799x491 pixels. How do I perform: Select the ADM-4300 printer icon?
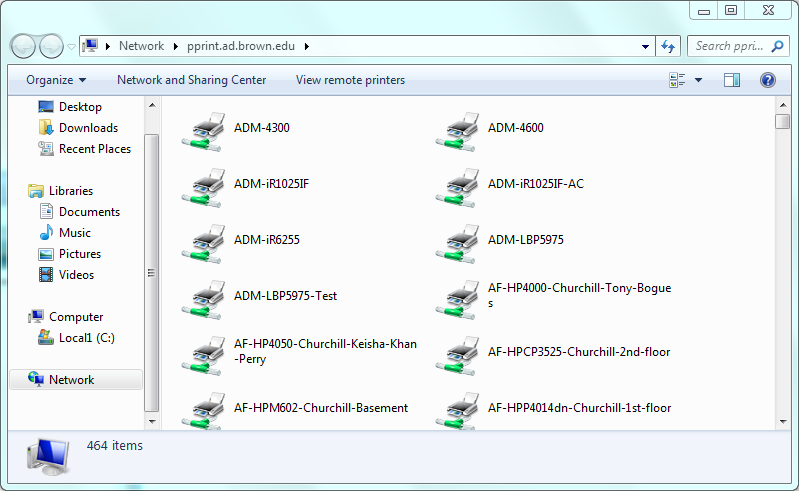click(x=203, y=132)
